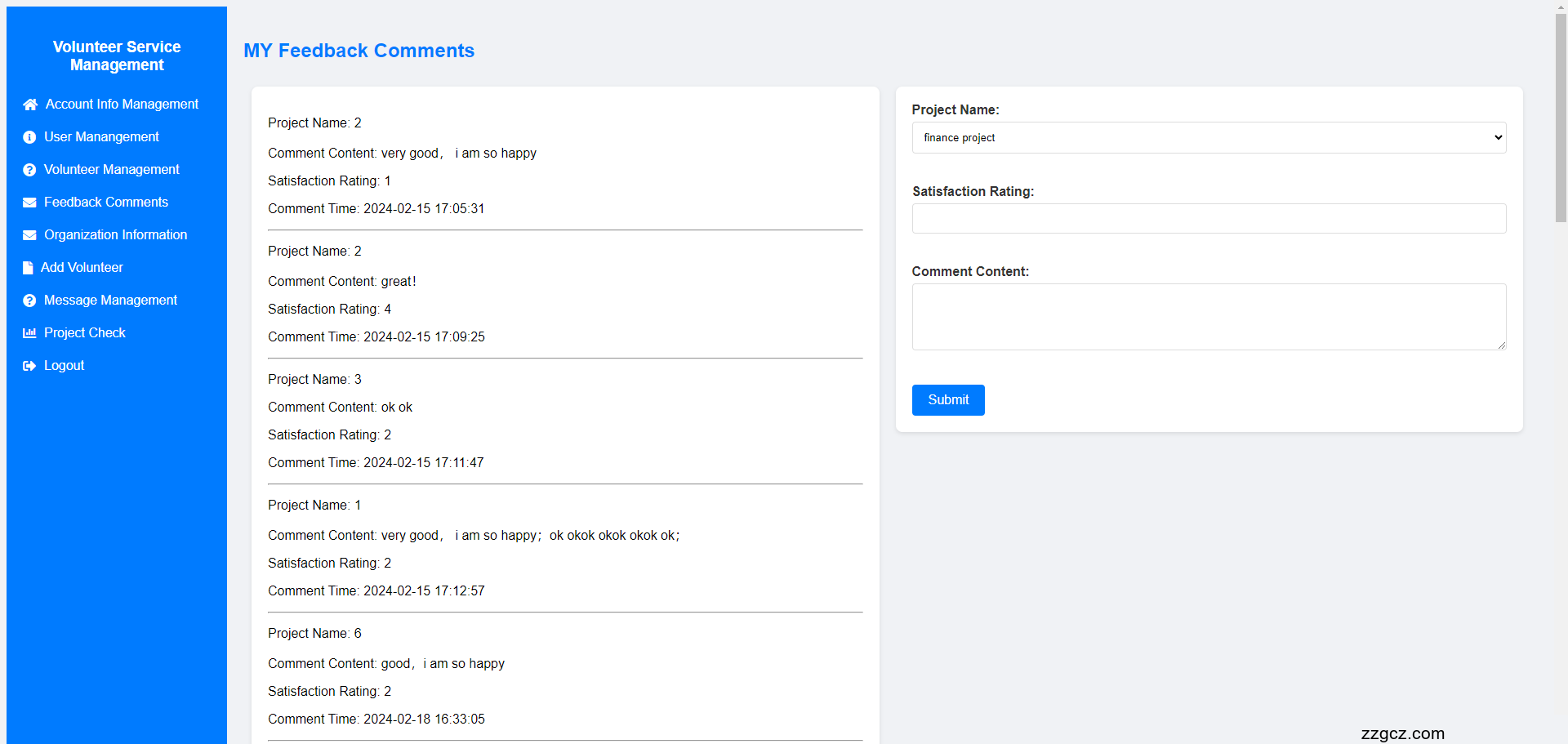Open Organization Information in the sidebar

coord(115,235)
